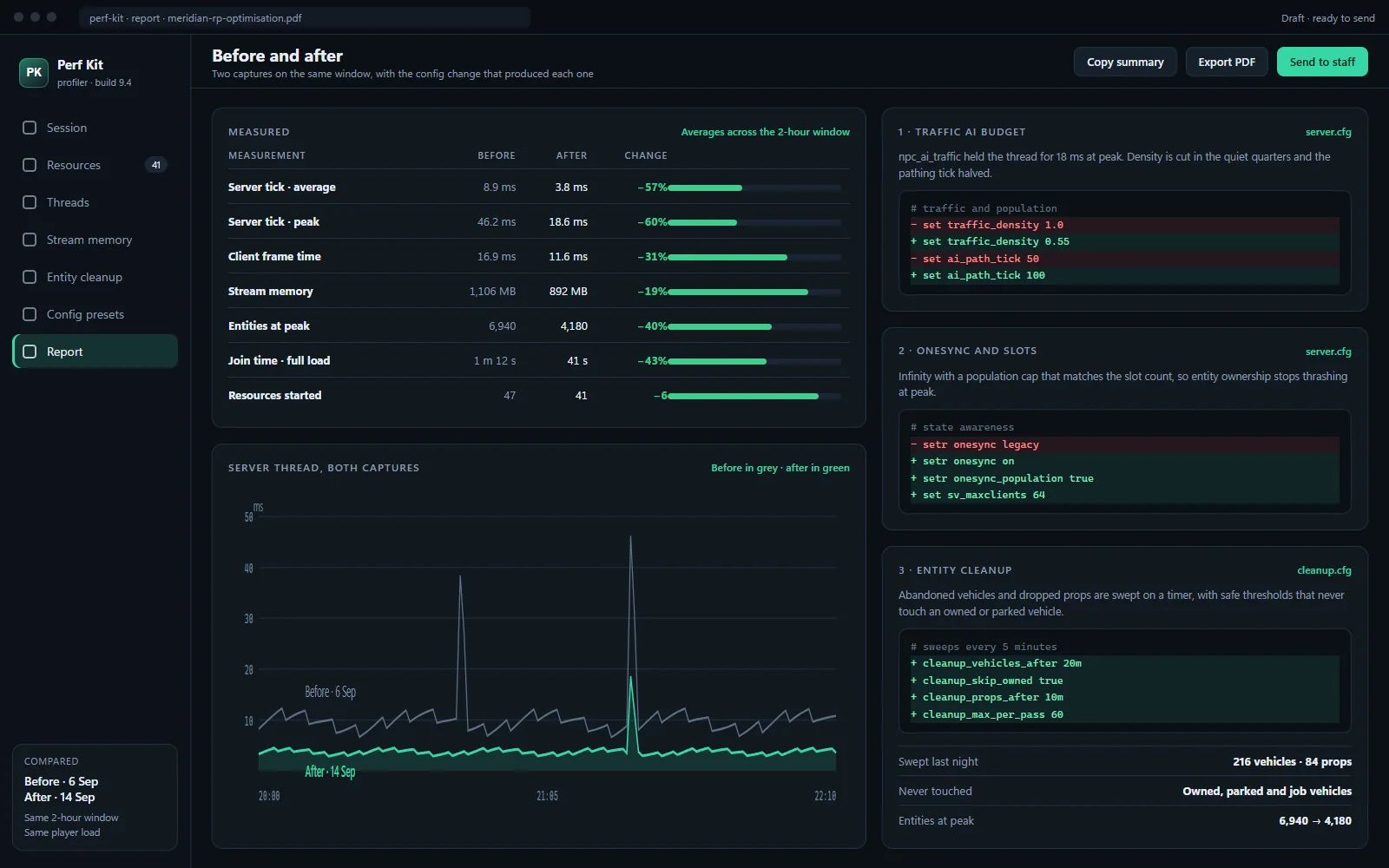
Task: Click the Server tick peak change bar
Action: 754,222
